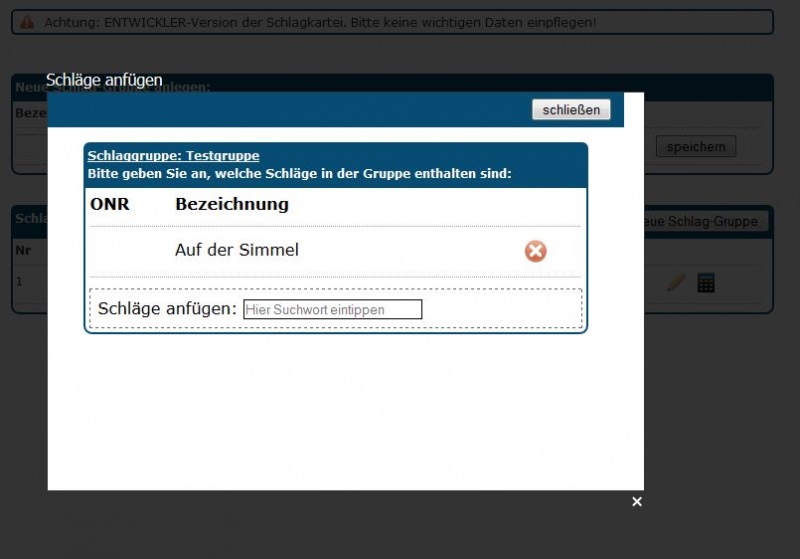Click the empty white area below the group panel
The width and height of the screenshot is (800, 559).
tap(345, 410)
